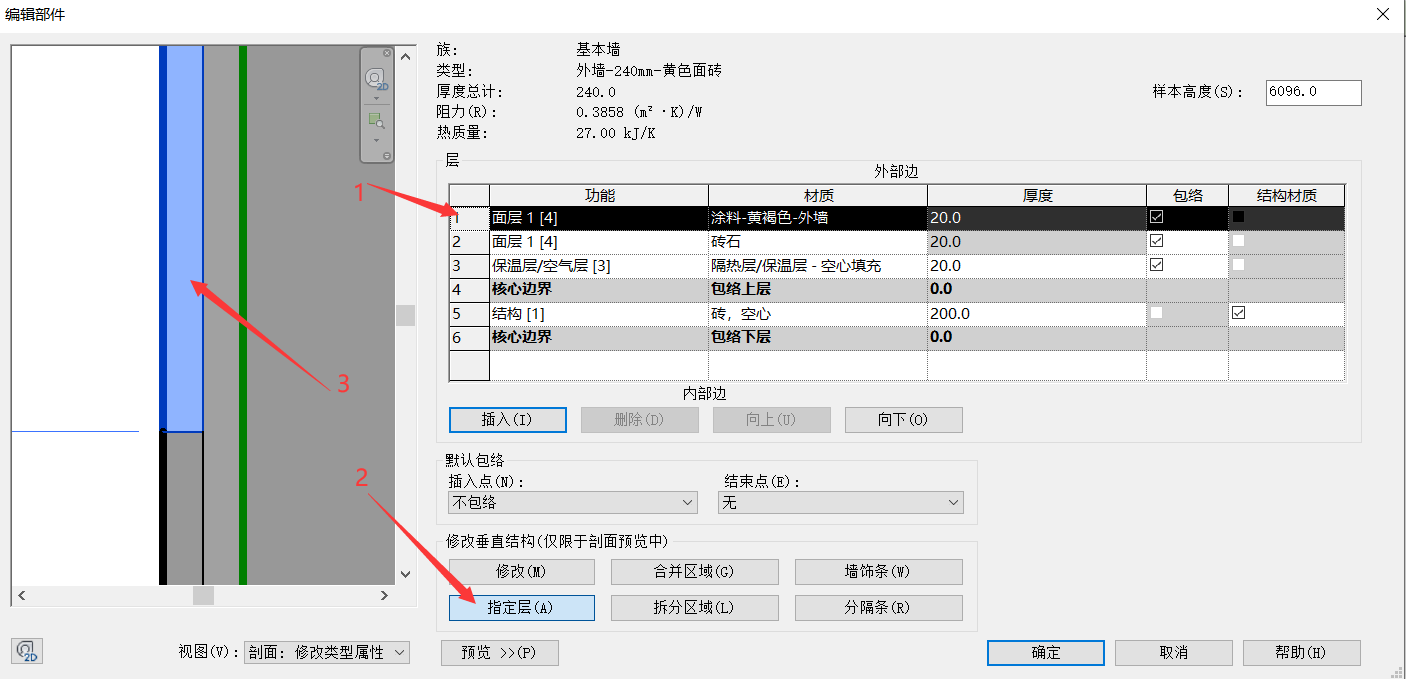The width and height of the screenshot is (1406, 679).
Task: Toggle wrap checkbox for insulation layer row 3
Action: (x=1157, y=265)
